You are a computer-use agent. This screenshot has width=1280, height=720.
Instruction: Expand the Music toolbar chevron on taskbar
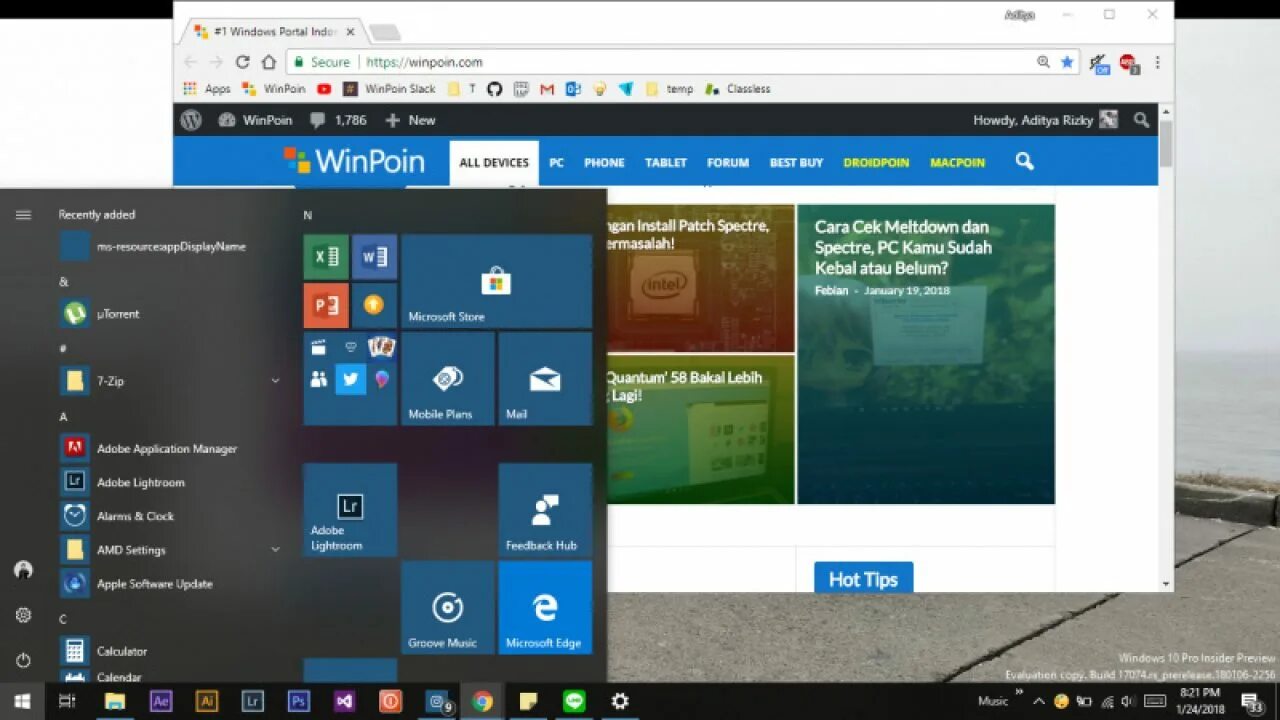[1020, 692]
